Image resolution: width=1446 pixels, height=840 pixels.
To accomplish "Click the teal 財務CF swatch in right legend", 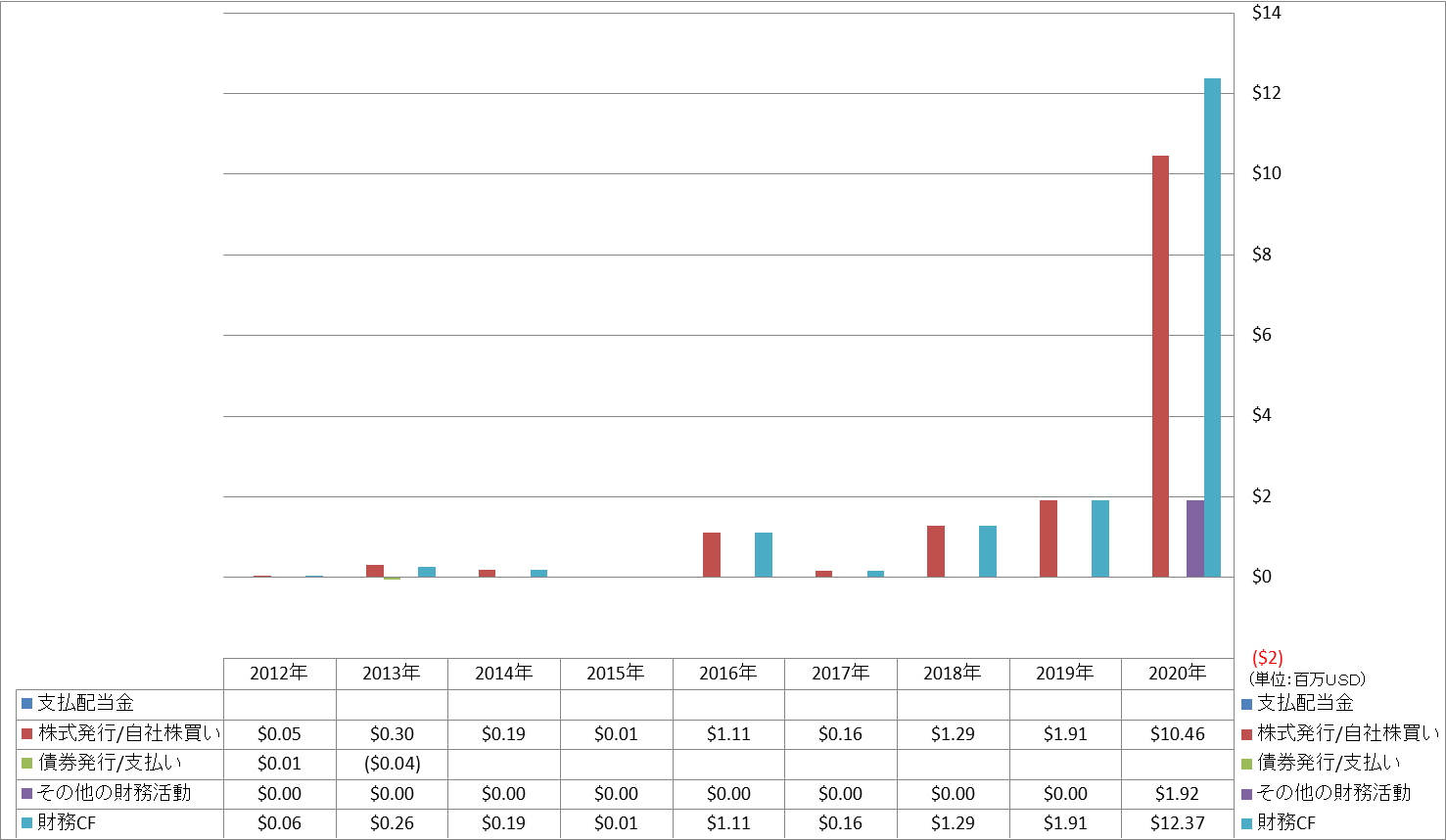I will pyautogui.click(x=1246, y=822).
